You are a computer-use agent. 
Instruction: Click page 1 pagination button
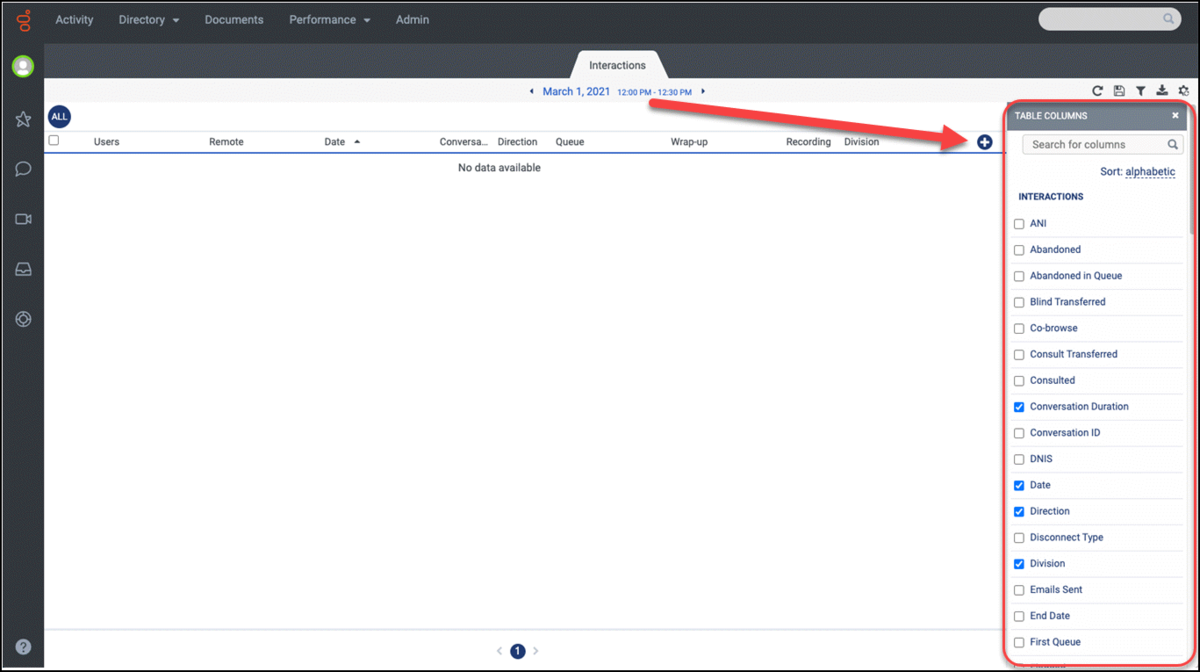[517, 651]
